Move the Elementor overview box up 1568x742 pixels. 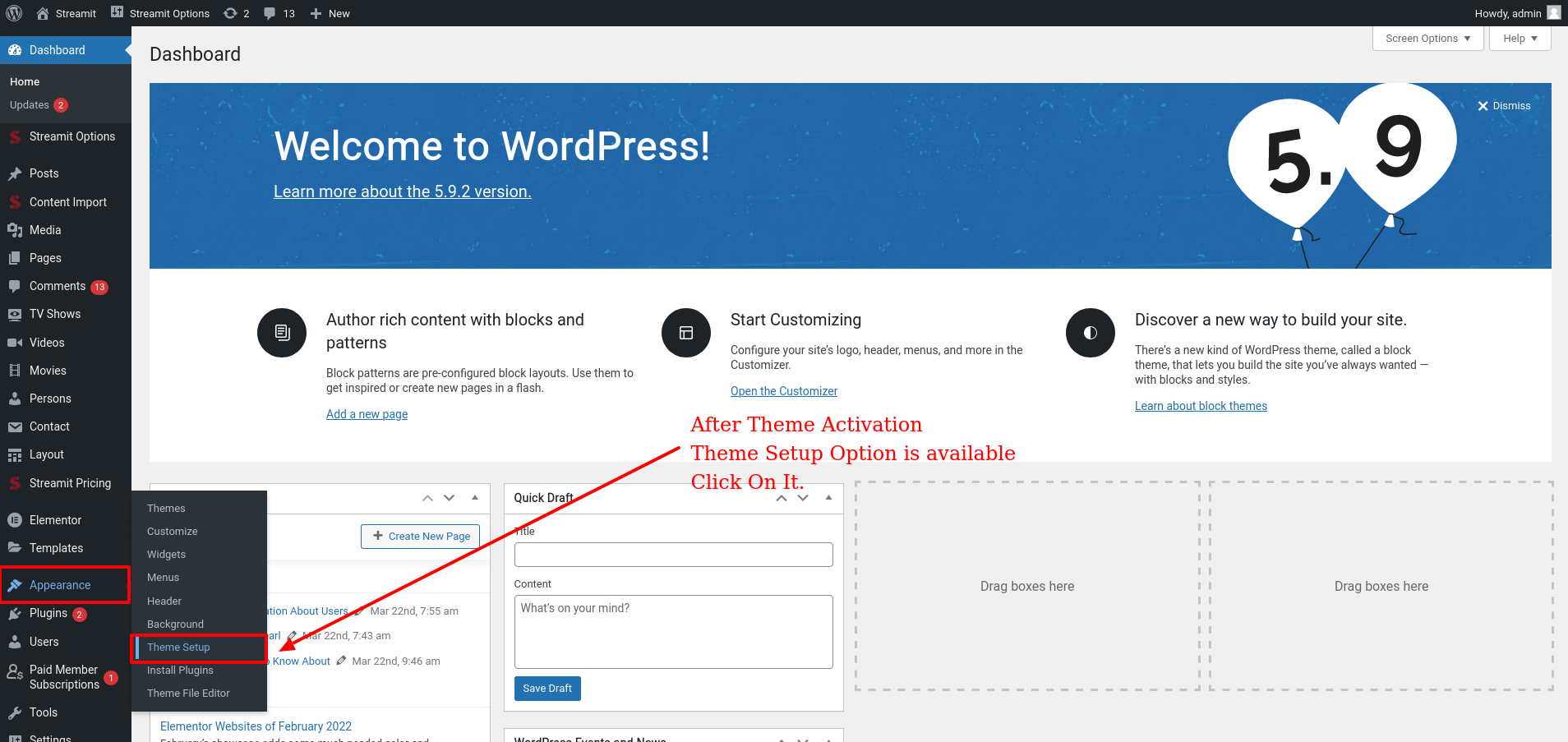pos(427,498)
